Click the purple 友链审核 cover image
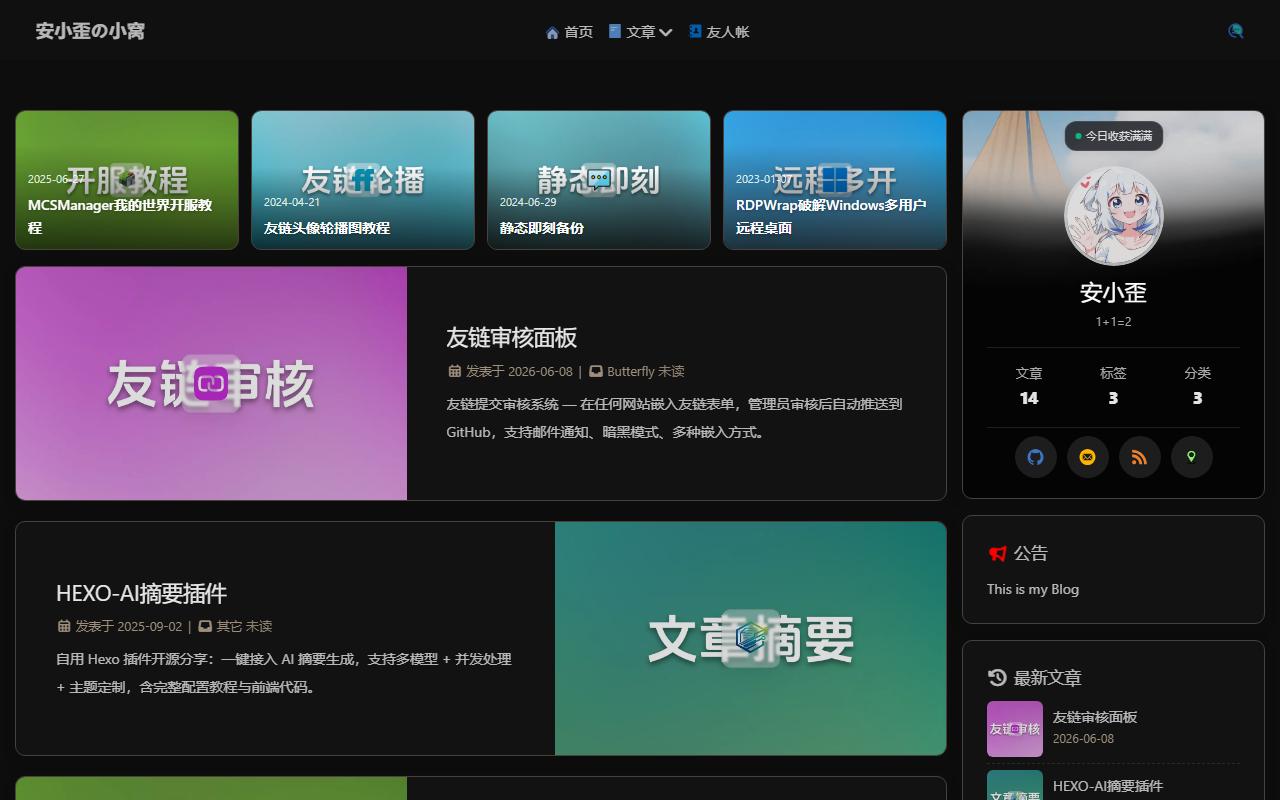1280x800 pixels. [x=211, y=383]
